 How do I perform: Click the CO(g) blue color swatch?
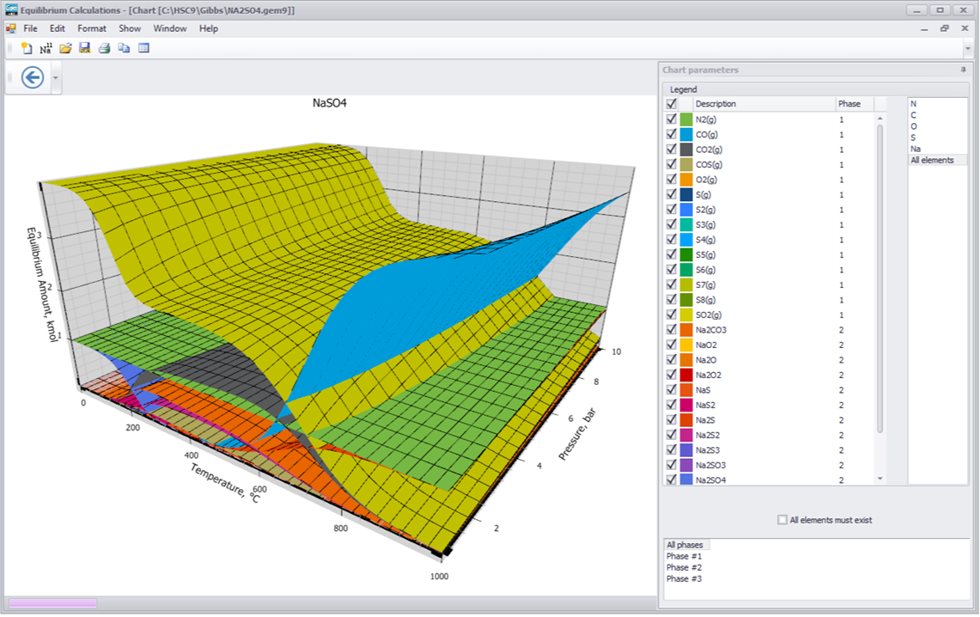tap(686, 134)
